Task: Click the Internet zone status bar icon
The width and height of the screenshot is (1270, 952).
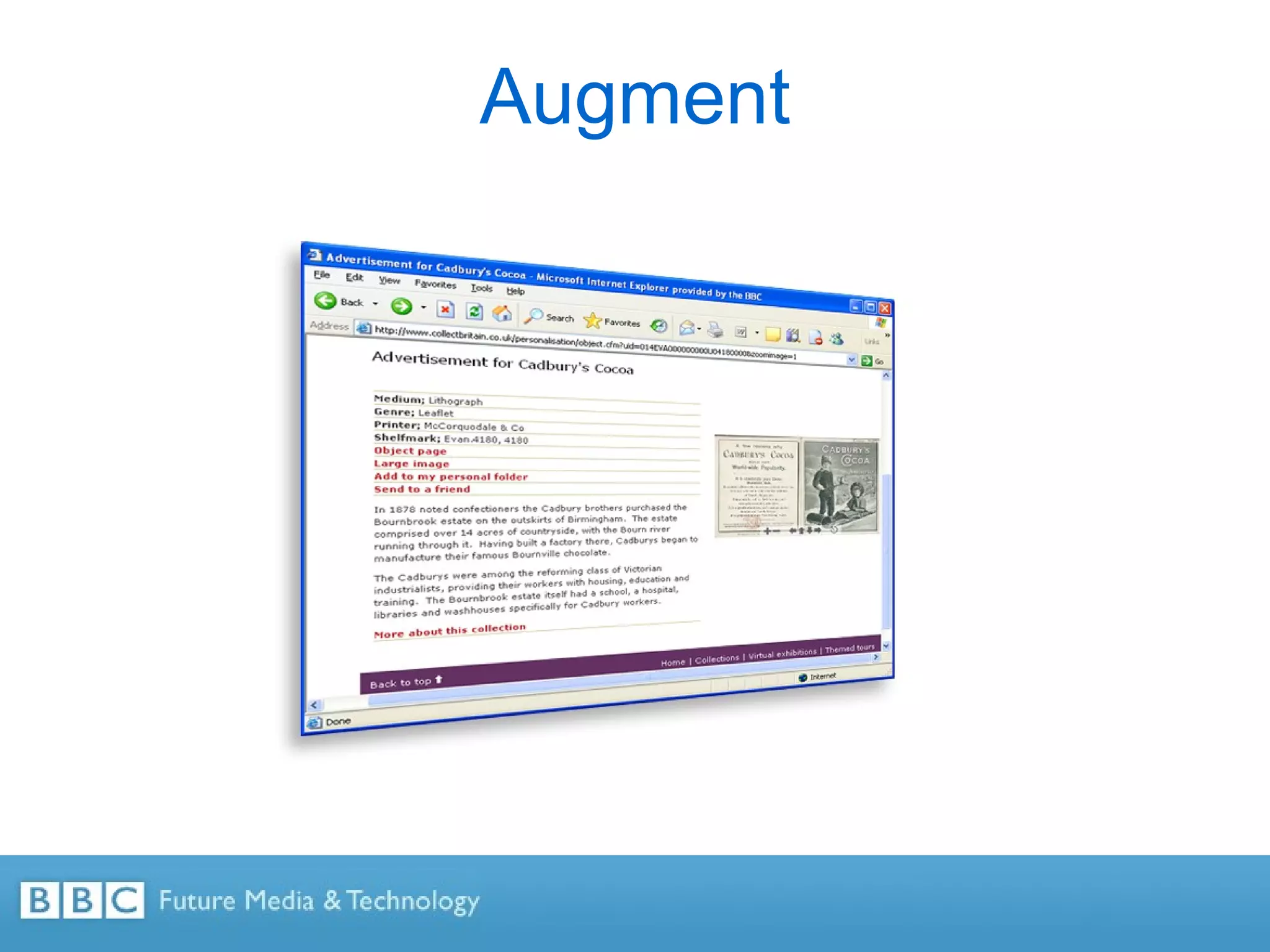Action: [x=803, y=677]
